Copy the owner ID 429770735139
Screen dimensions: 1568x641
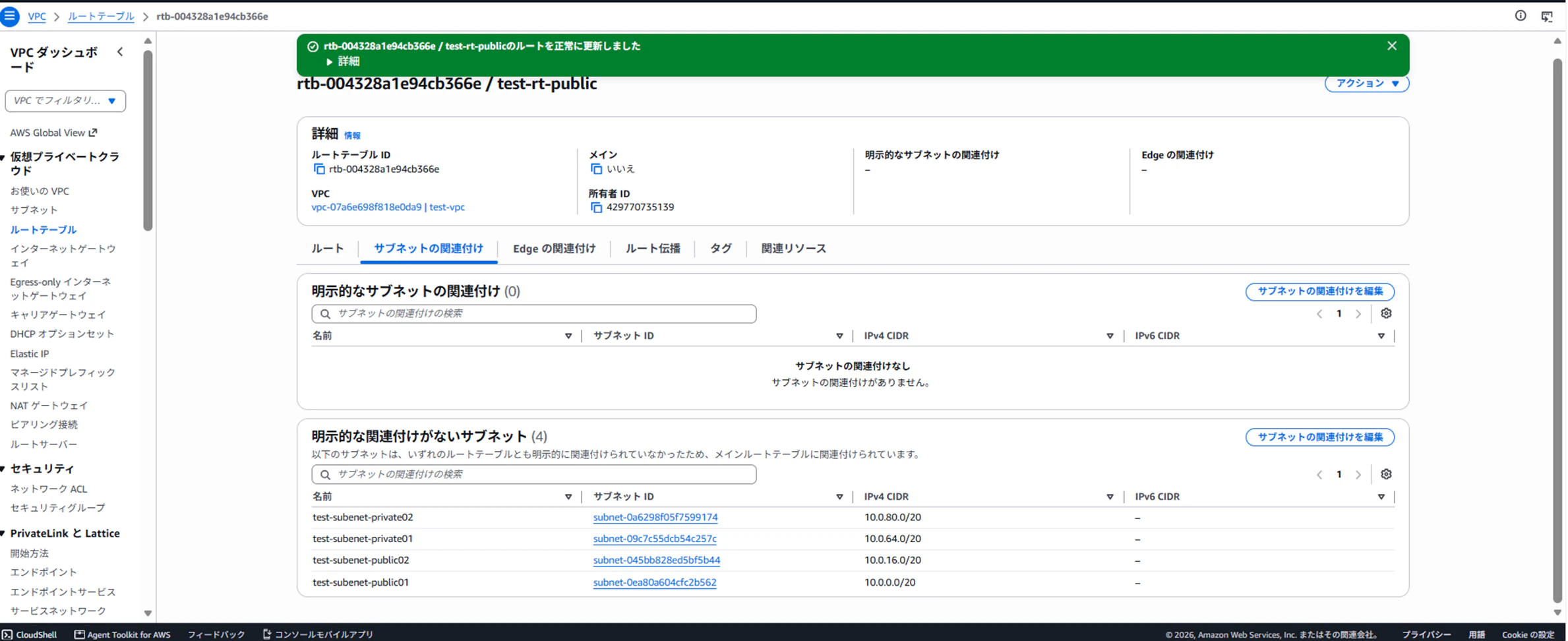point(596,208)
